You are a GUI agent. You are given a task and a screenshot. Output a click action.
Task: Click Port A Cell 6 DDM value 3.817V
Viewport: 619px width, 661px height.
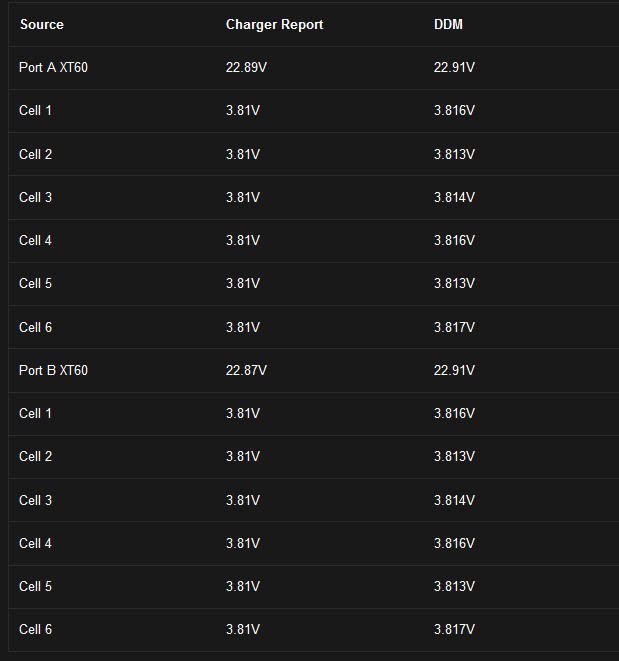[454, 327]
